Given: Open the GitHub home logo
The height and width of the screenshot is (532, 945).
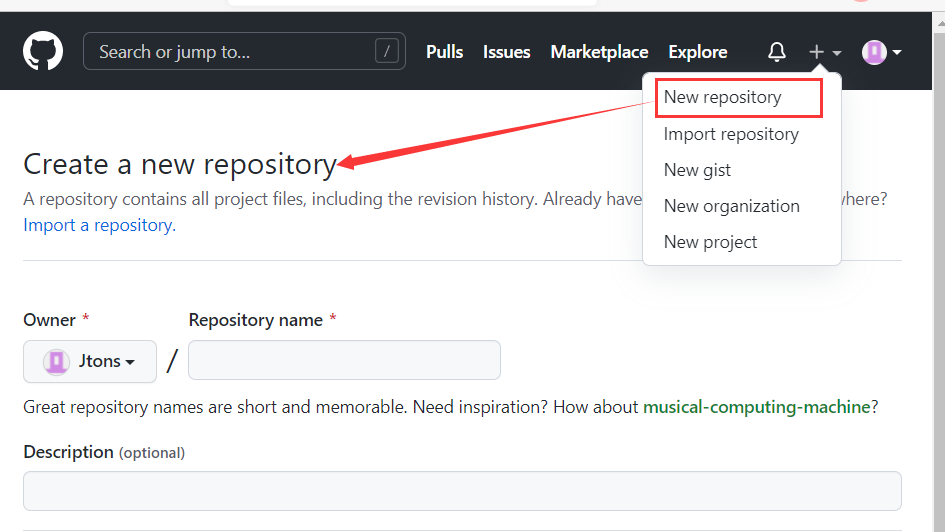Looking at the screenshot, I should (x=43, y=51).
